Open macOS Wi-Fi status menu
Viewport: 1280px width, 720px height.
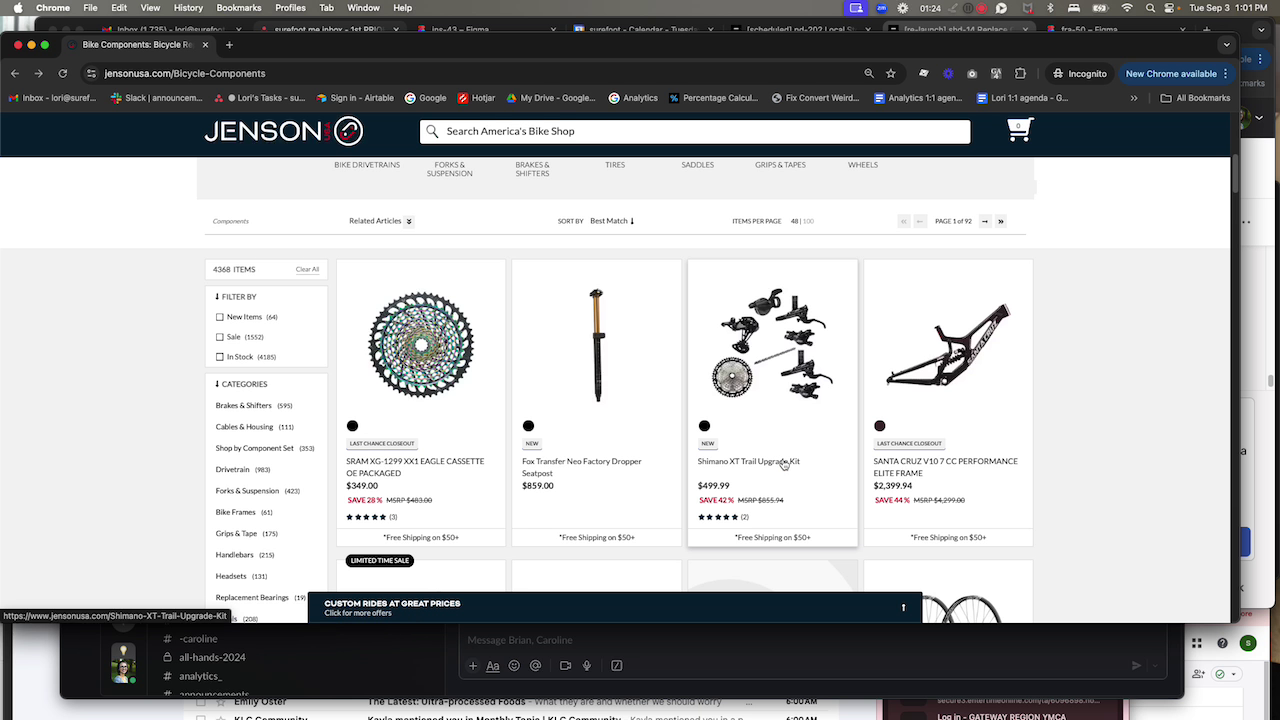pos(1127,8)
